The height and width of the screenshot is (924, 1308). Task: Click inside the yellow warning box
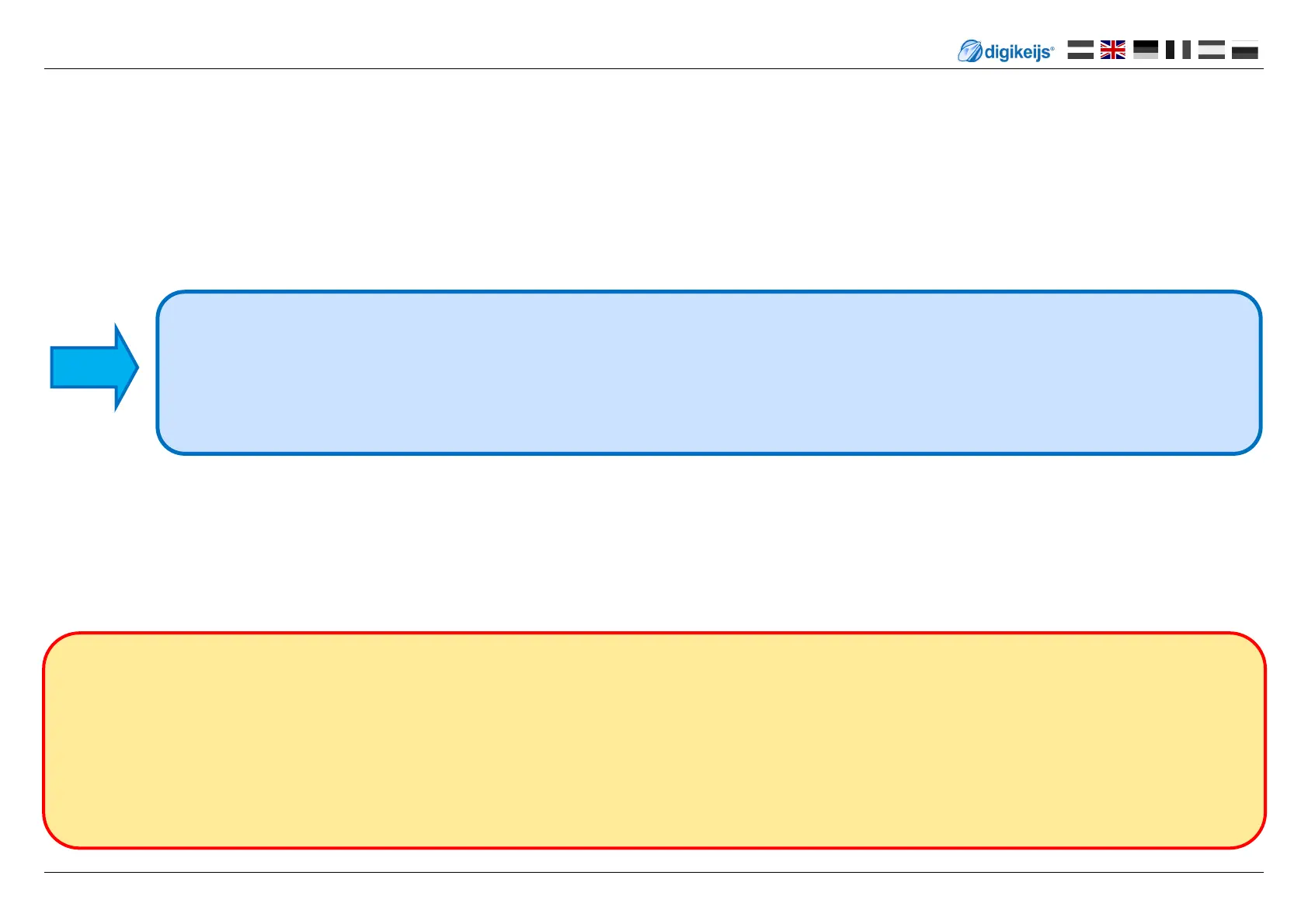tap(654, 740)
